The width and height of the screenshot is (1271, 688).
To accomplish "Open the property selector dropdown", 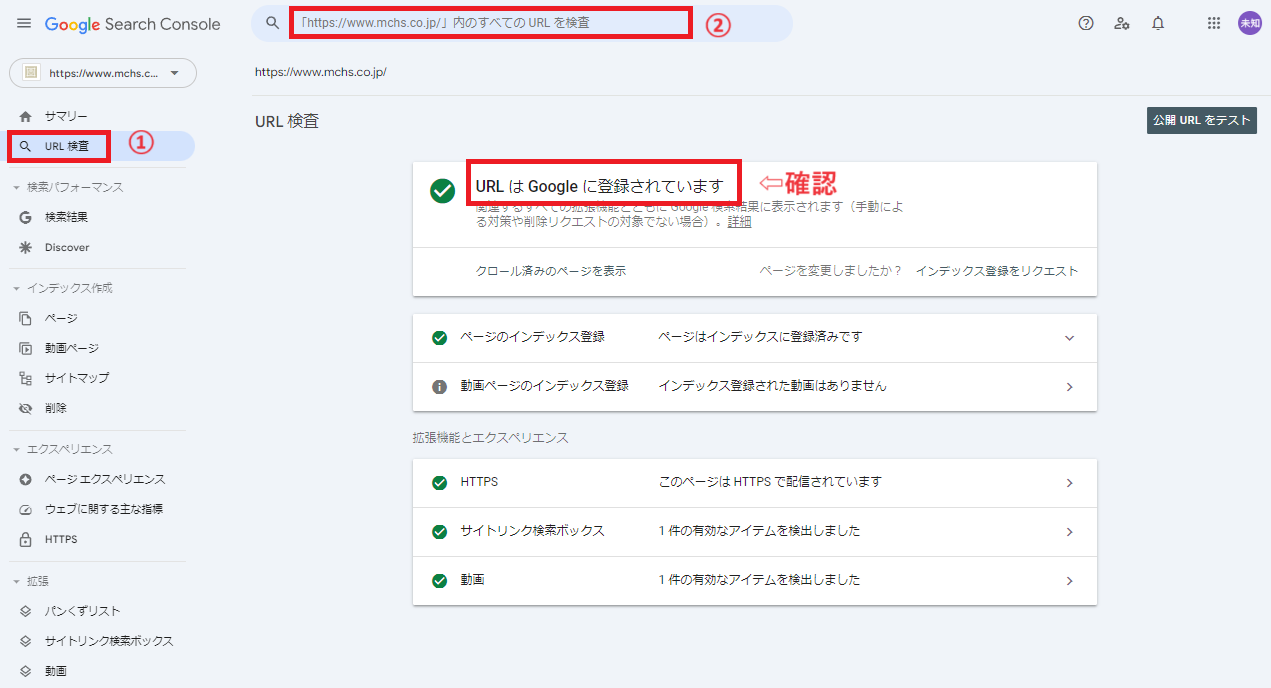I will coord(103,73).
